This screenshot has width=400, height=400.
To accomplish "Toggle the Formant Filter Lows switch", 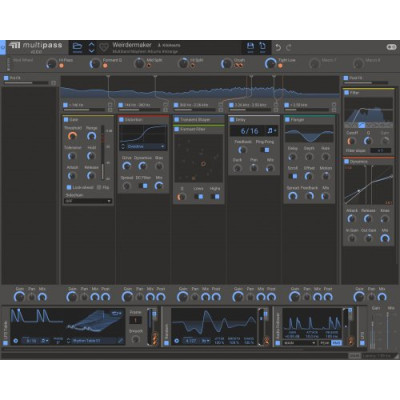I will point(199,197).
